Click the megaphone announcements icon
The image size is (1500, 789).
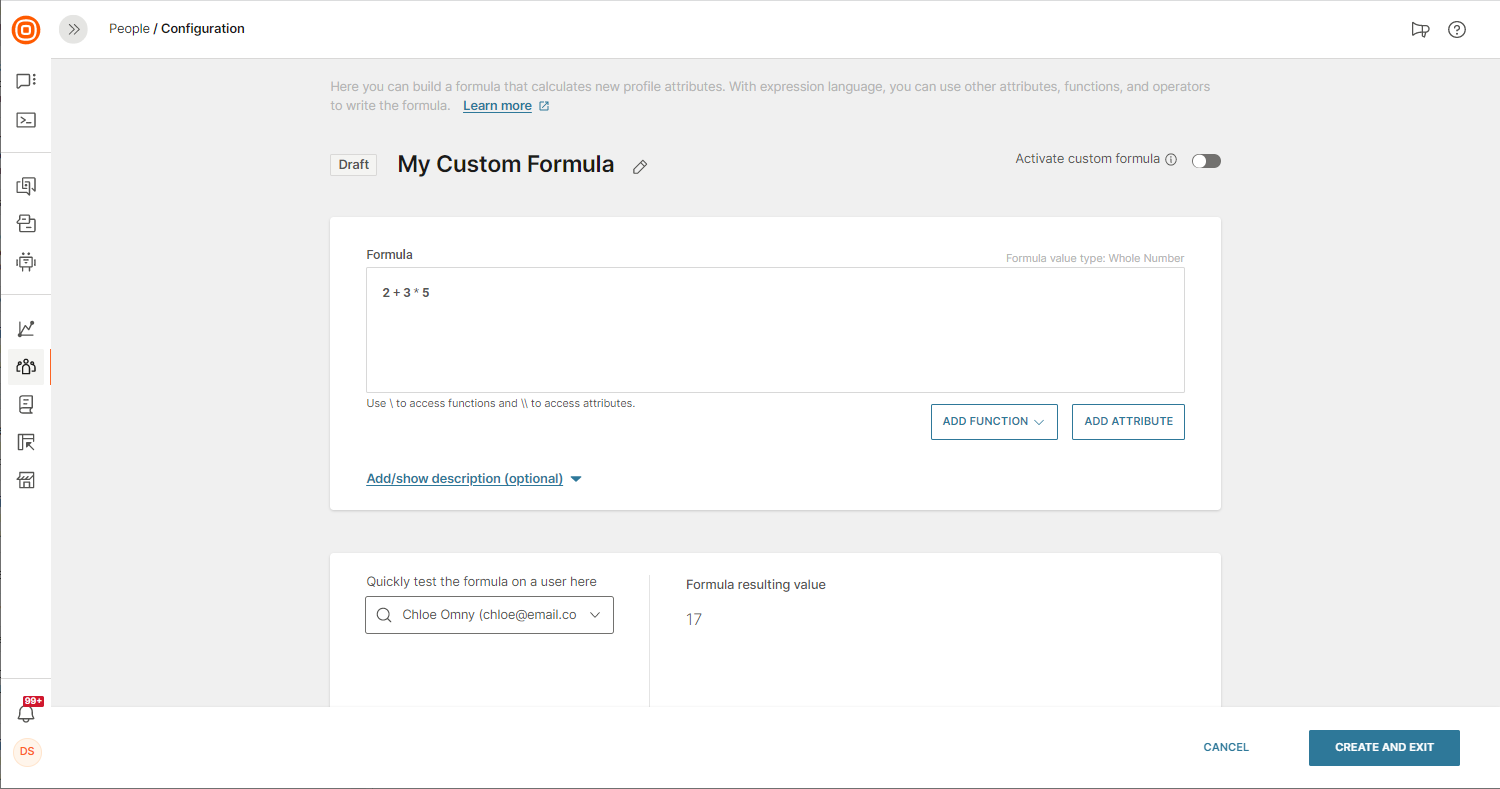coord(1420,30)
